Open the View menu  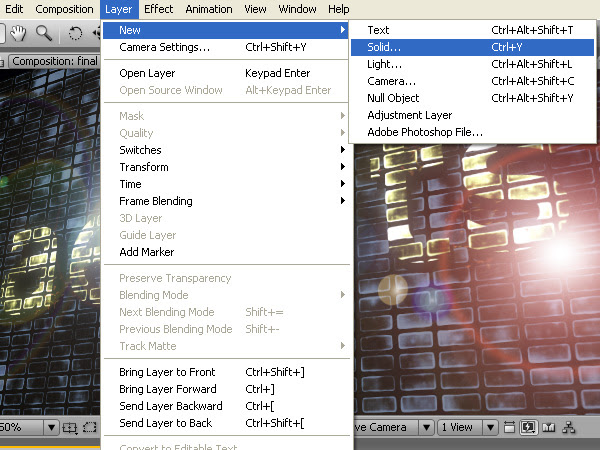point(255,9)
